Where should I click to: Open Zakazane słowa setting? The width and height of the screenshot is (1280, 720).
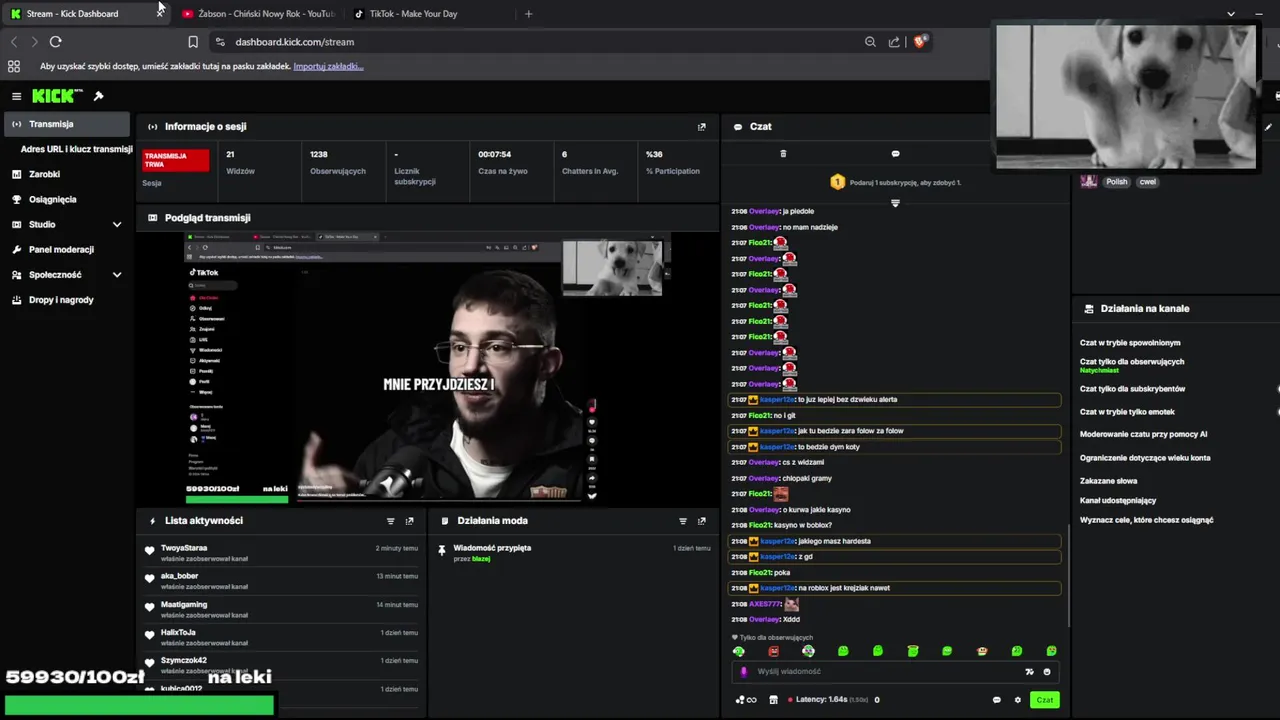click(1108, 481)
